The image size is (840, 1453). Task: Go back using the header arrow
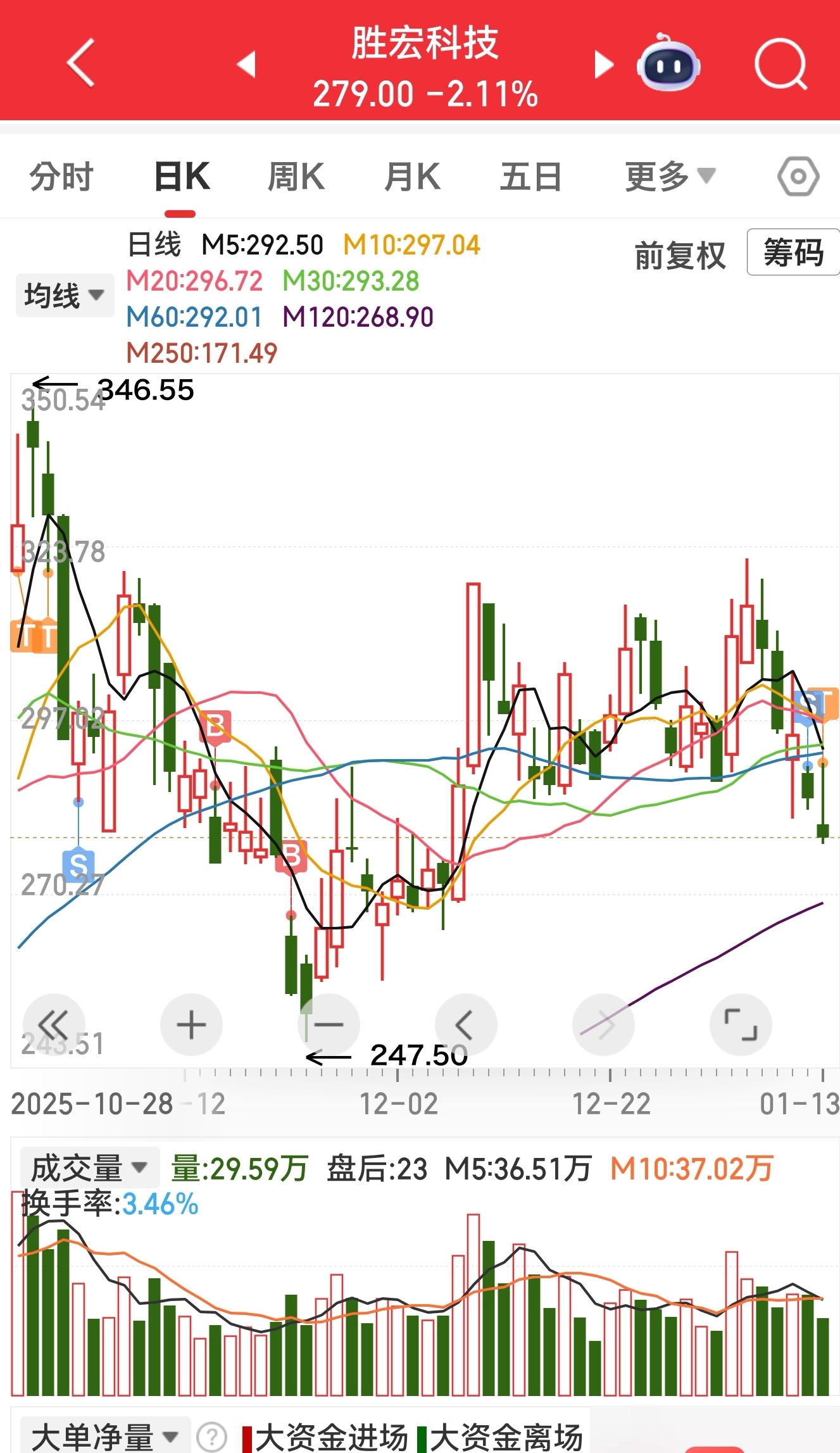81,63
